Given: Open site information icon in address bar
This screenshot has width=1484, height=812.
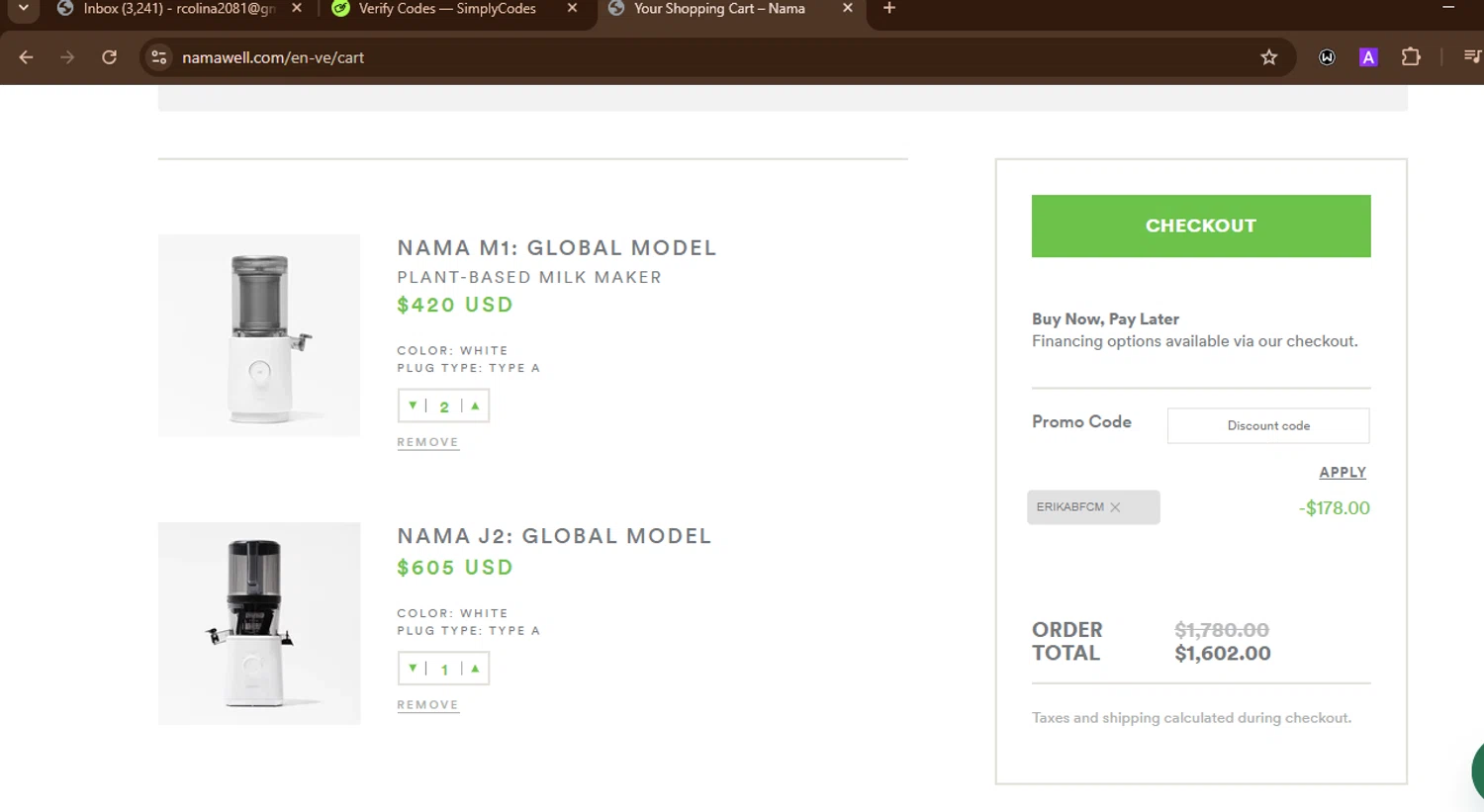Looking at the screenshot, I should (158, 57).
